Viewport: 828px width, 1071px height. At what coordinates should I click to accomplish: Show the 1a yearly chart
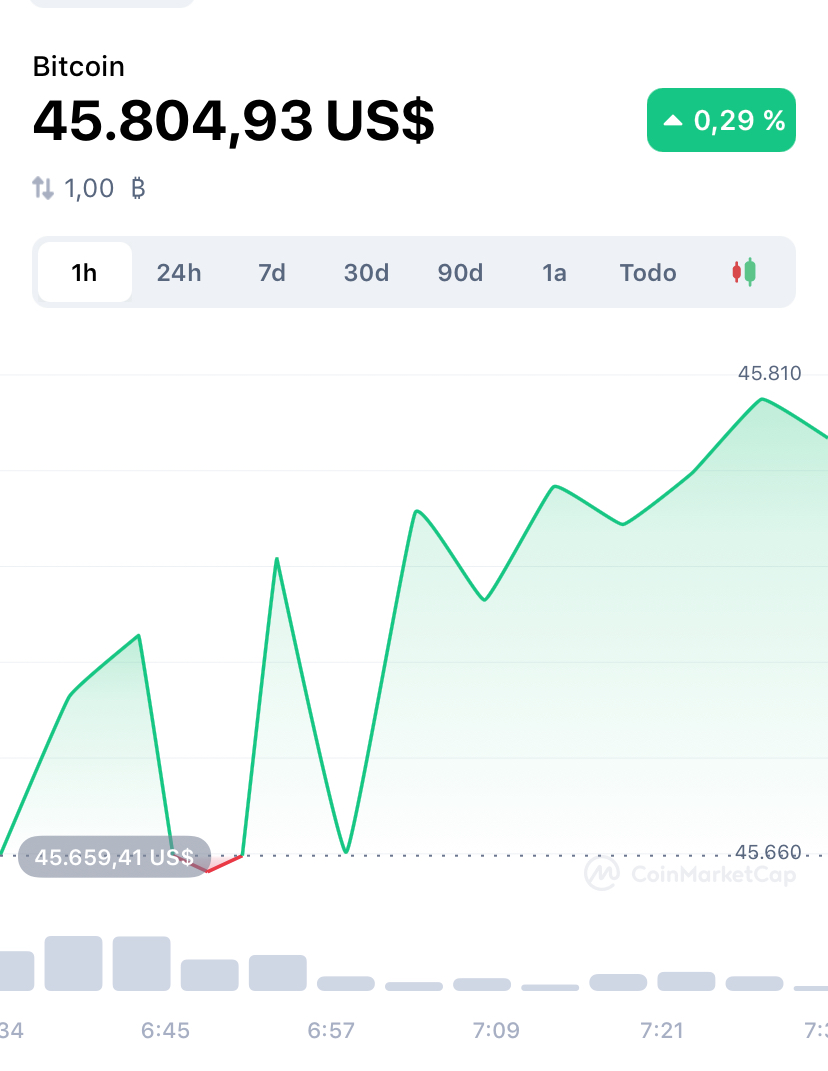pyautogui.click(x=554, y=273)
